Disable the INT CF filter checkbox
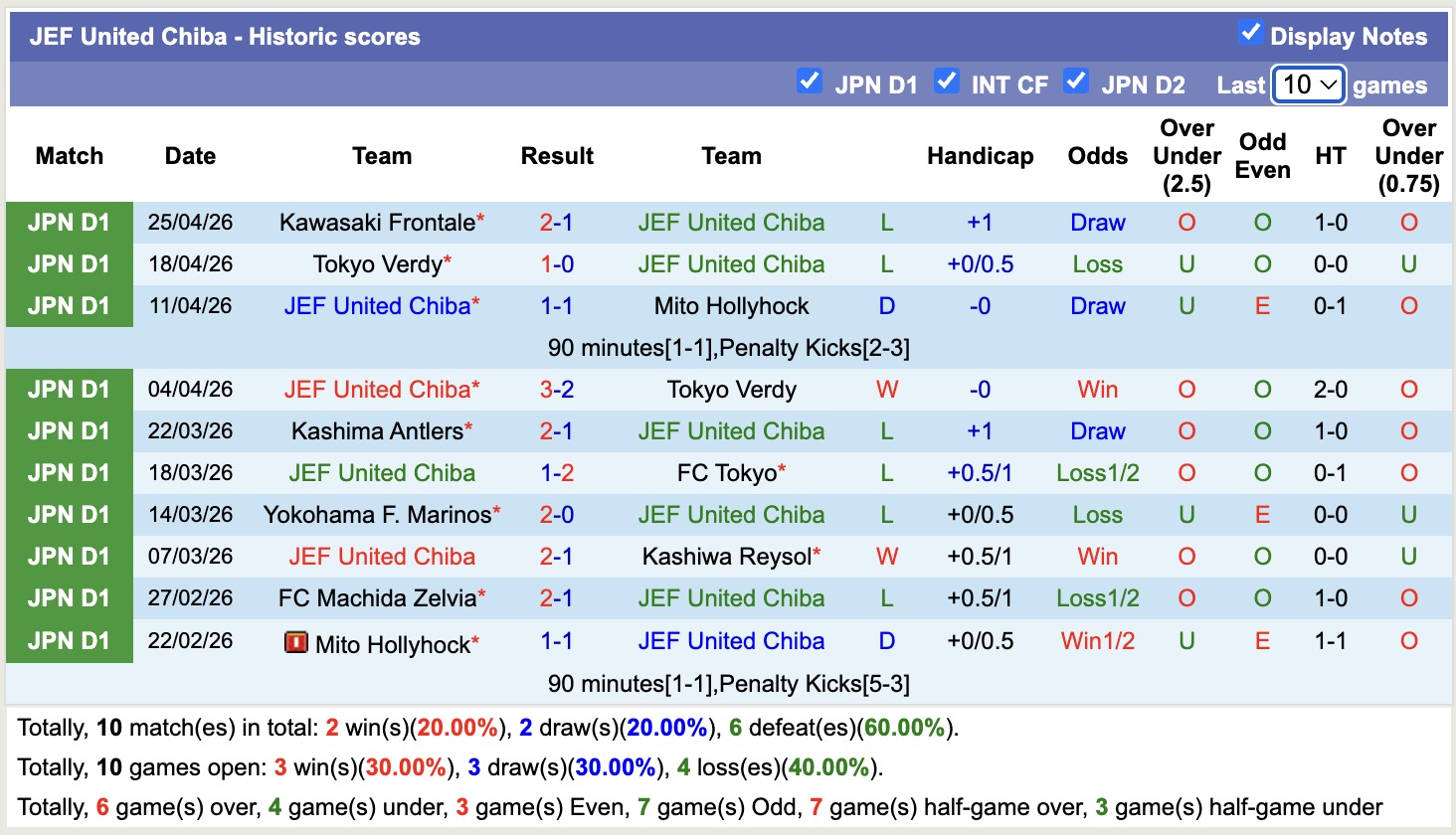Image resolution: width=1456 pixels, height=835 pixels. (x=947, y=82)
